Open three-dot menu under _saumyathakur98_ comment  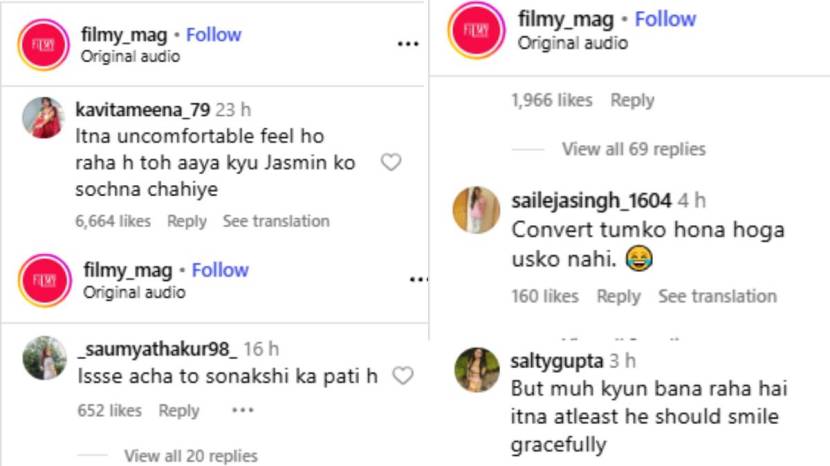[x=242, y=410]
